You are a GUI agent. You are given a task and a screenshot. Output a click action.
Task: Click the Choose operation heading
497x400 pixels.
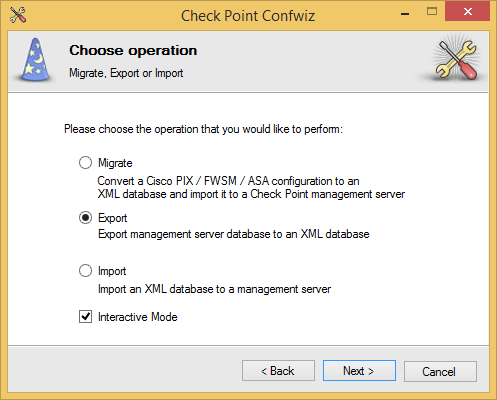133,50
